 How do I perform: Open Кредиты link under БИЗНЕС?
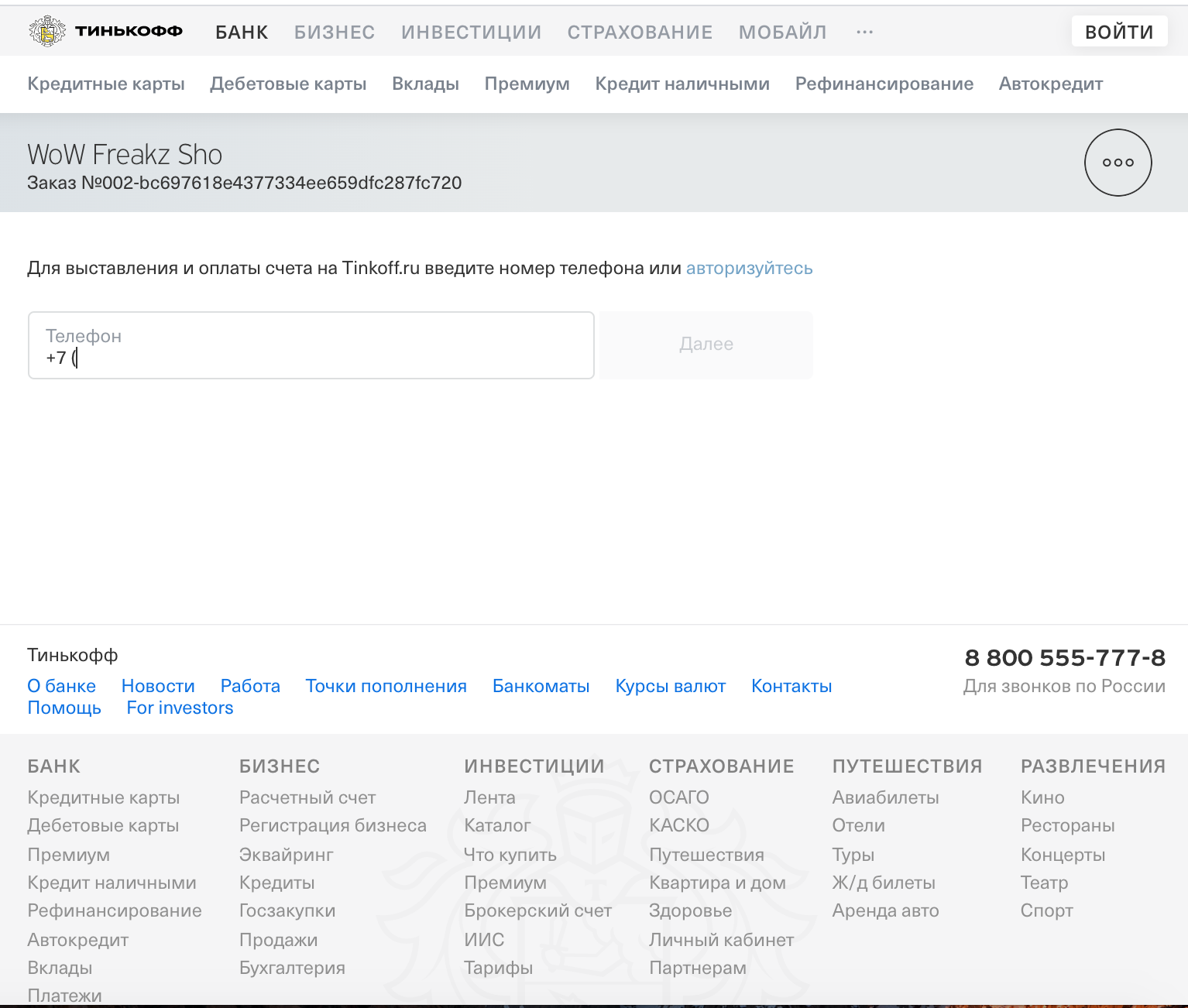277,883
